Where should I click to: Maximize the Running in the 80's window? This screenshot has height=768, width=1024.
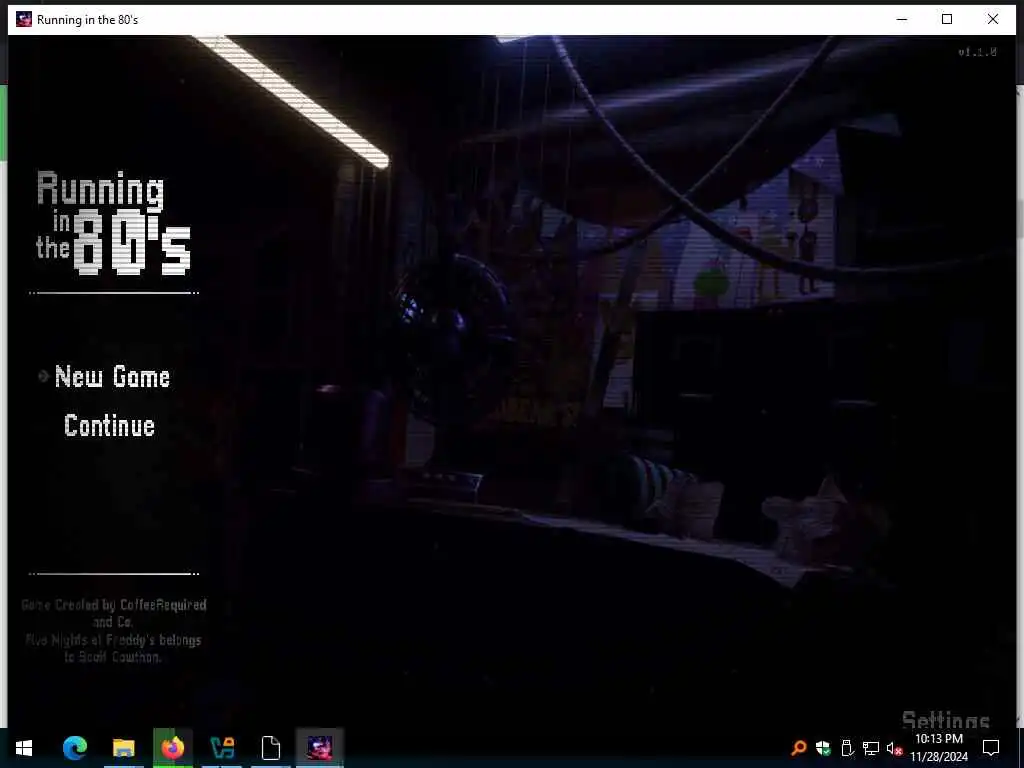pos(947,20)
